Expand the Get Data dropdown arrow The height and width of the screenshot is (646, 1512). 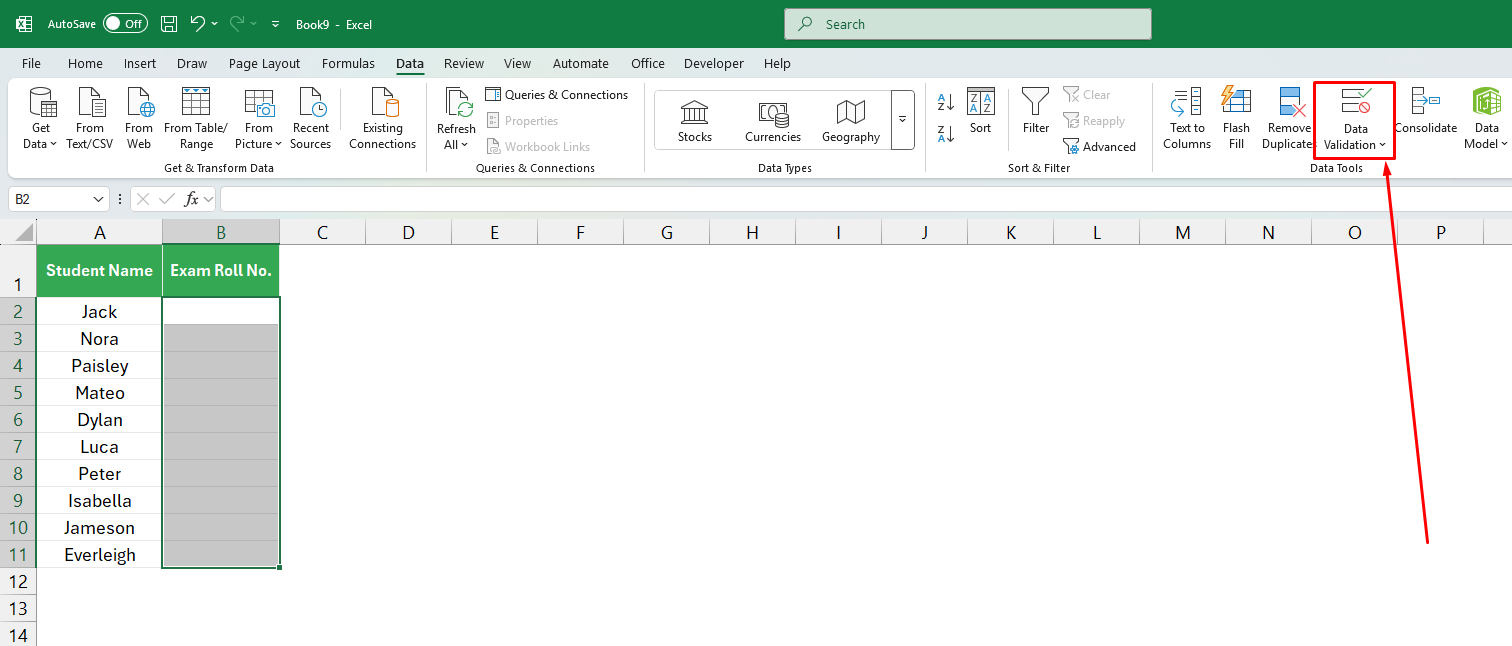(x=54, y=145)
